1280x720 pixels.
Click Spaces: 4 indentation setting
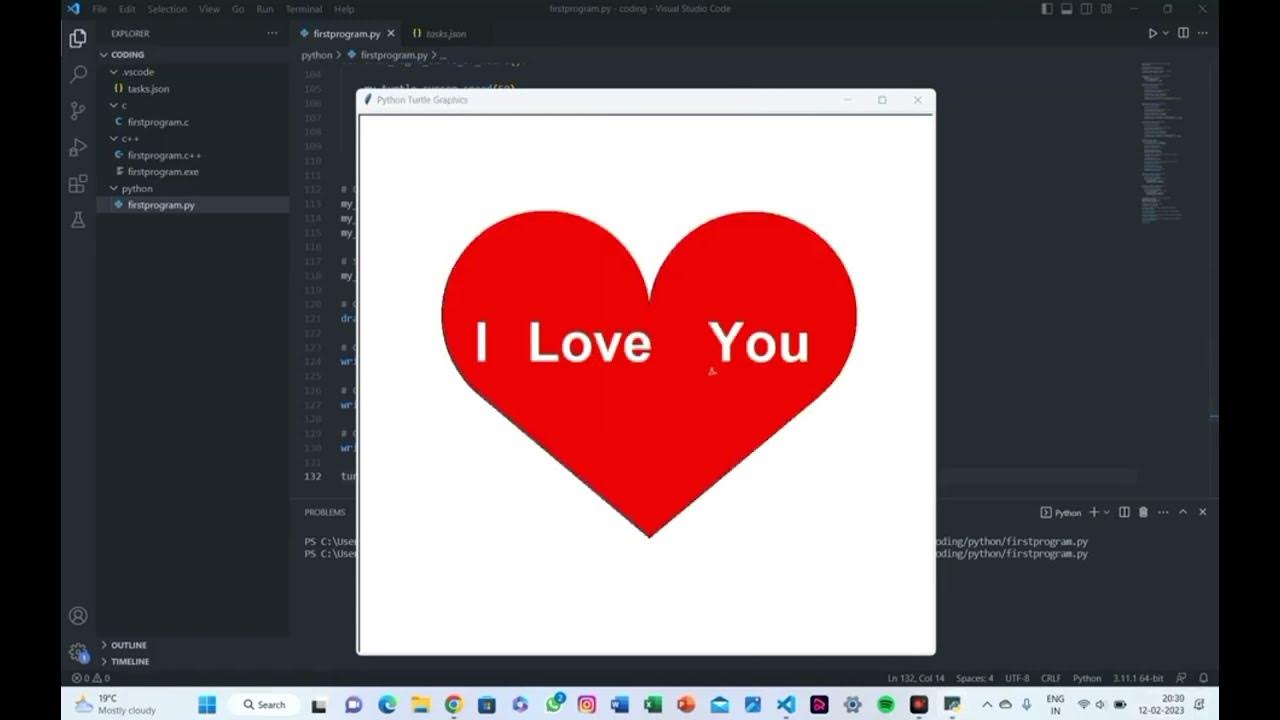975,678
